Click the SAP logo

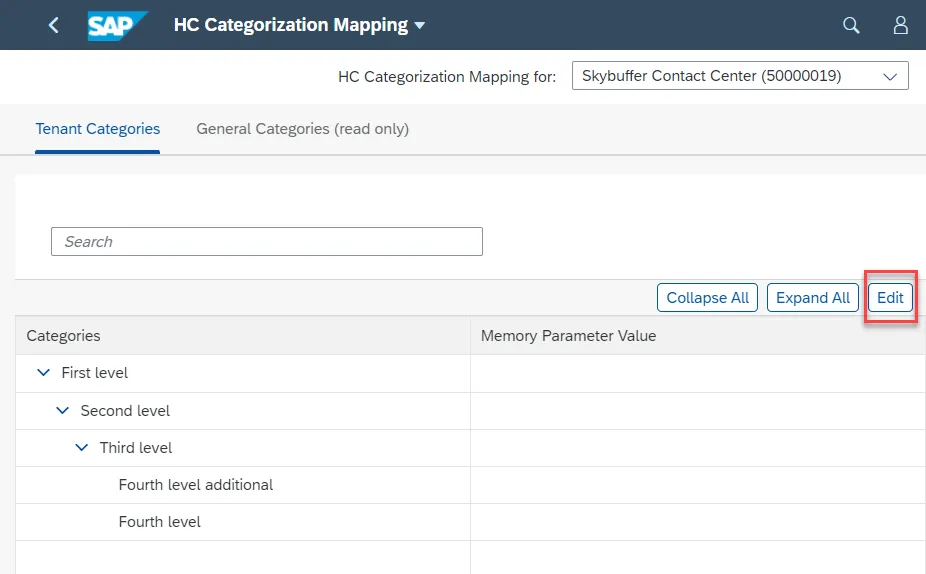tap(117, 25)
